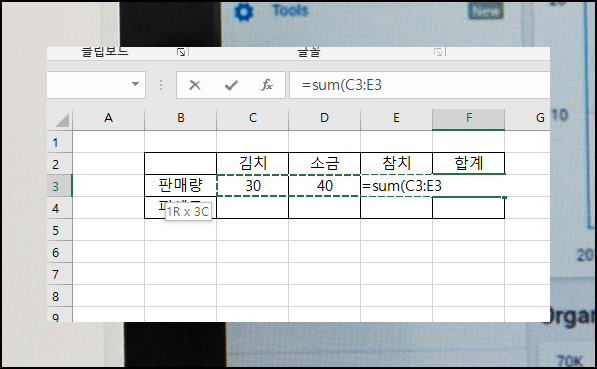
Task: Select column G header
Action: coord(528,119)
